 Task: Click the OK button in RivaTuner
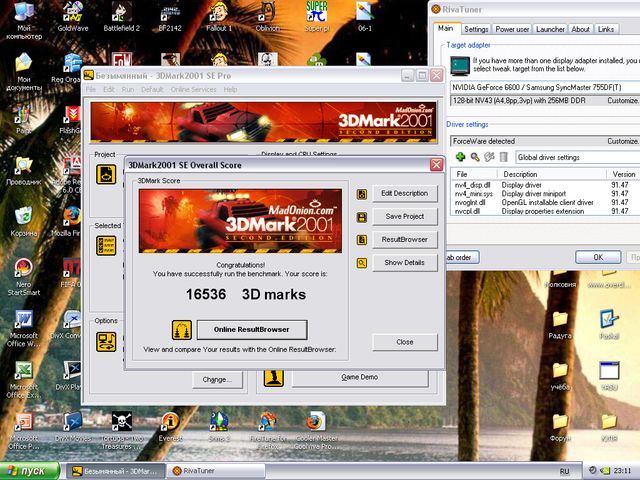[598, 257]
